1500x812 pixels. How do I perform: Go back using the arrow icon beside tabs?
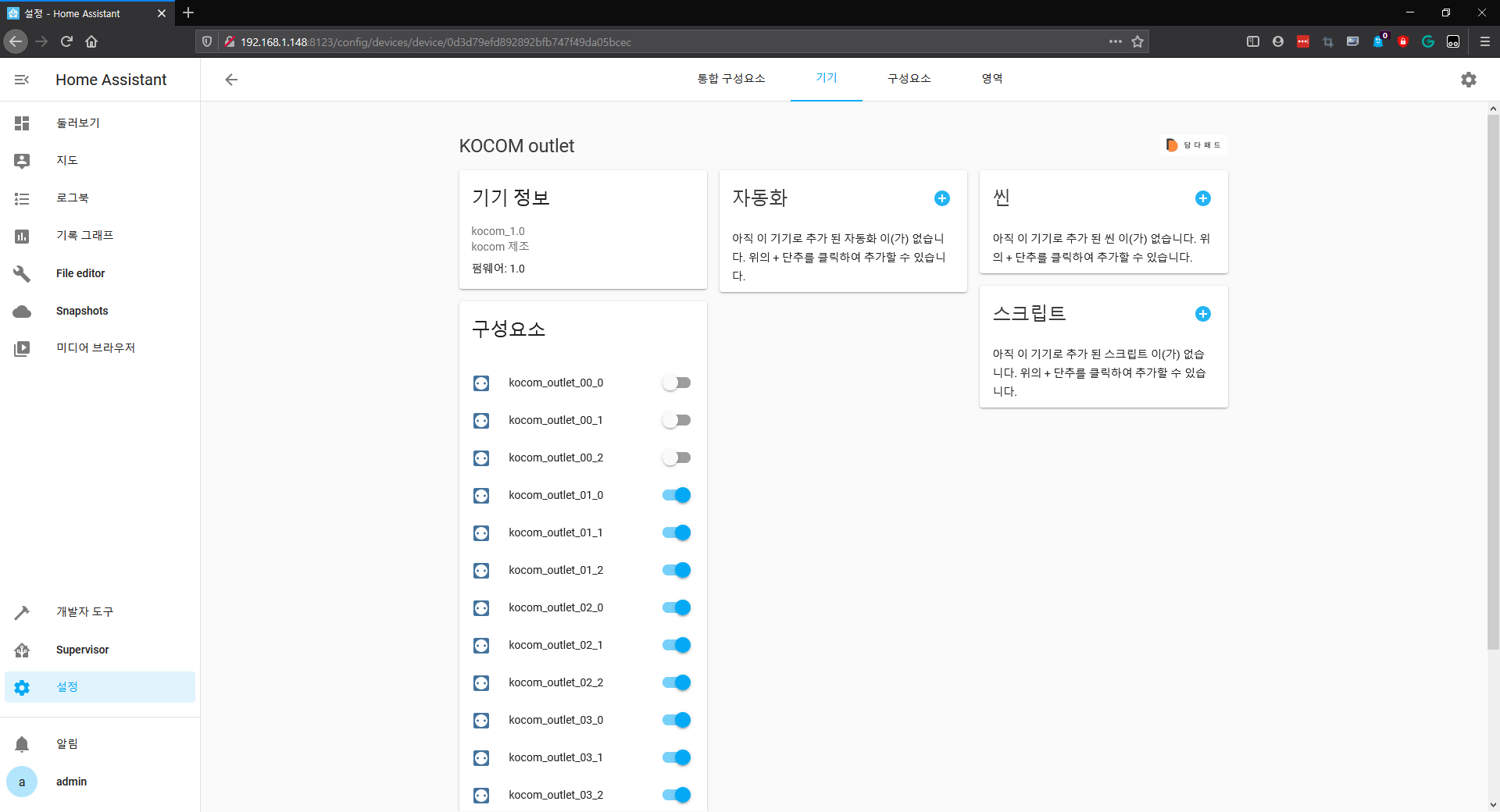coord(231,80)
